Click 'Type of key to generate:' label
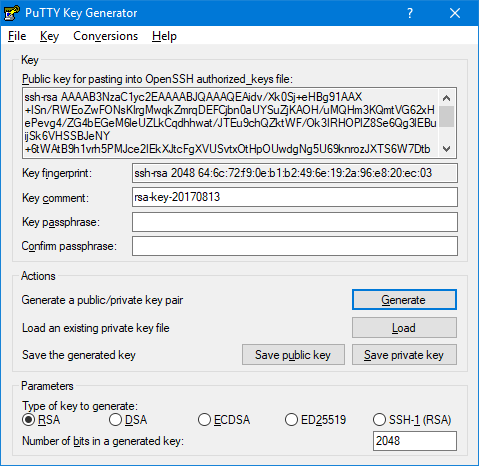 80,406
